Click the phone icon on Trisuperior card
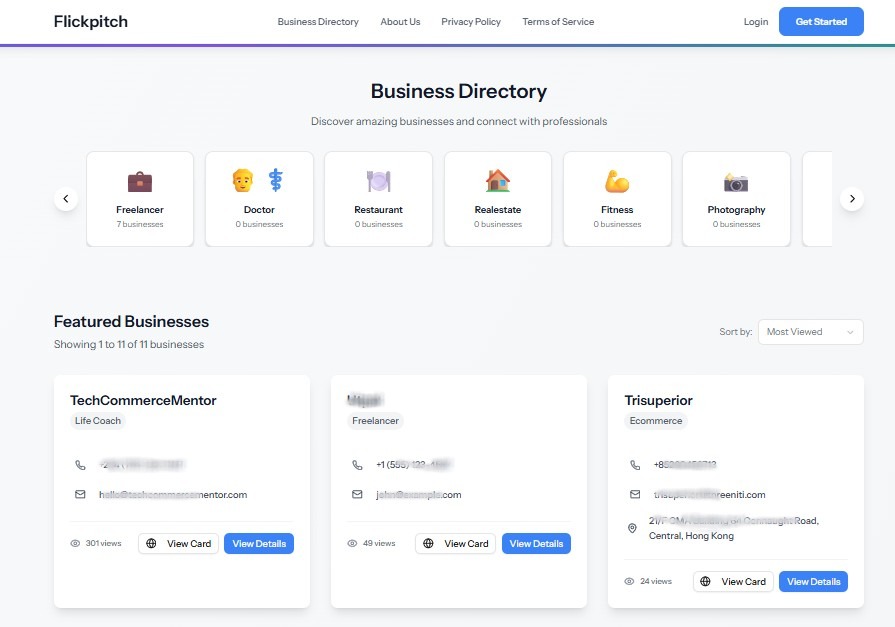 point(635,465)
